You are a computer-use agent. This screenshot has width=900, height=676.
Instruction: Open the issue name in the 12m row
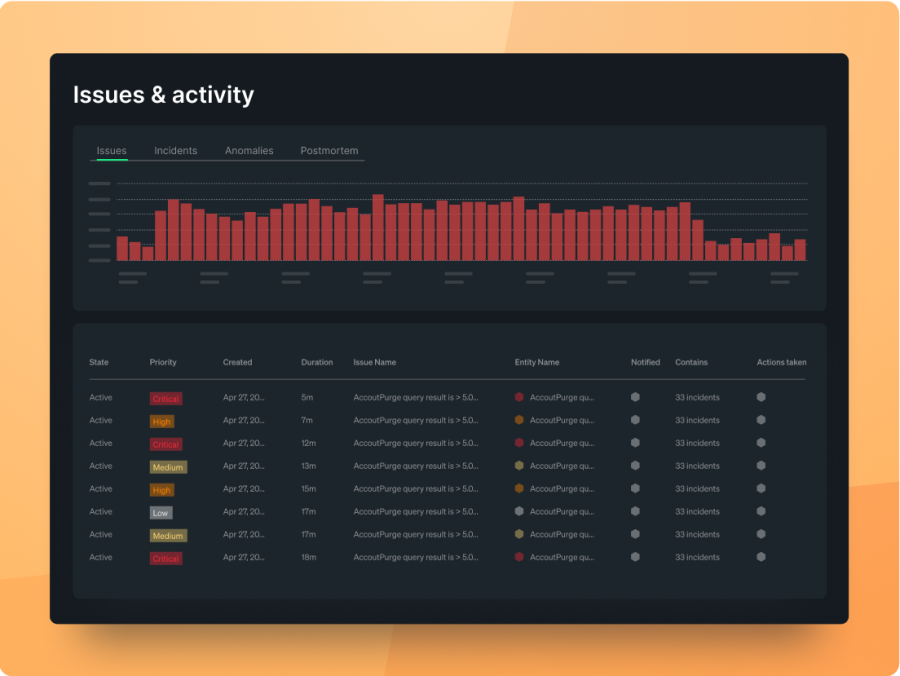415,443
